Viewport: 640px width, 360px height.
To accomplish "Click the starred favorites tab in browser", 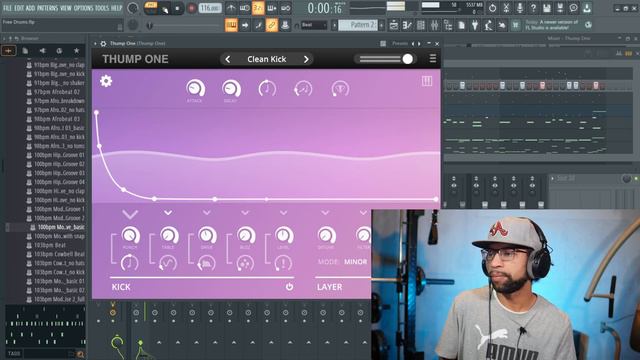I will tap(76, 51).
